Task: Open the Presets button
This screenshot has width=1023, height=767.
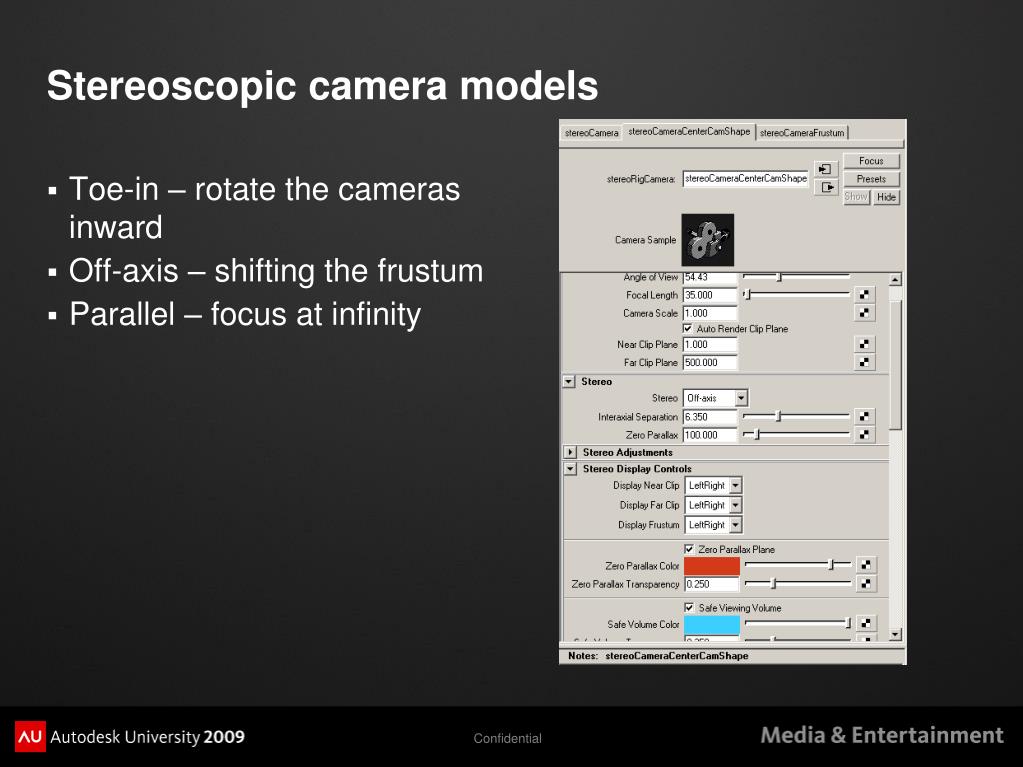Action: coord(871,179)
